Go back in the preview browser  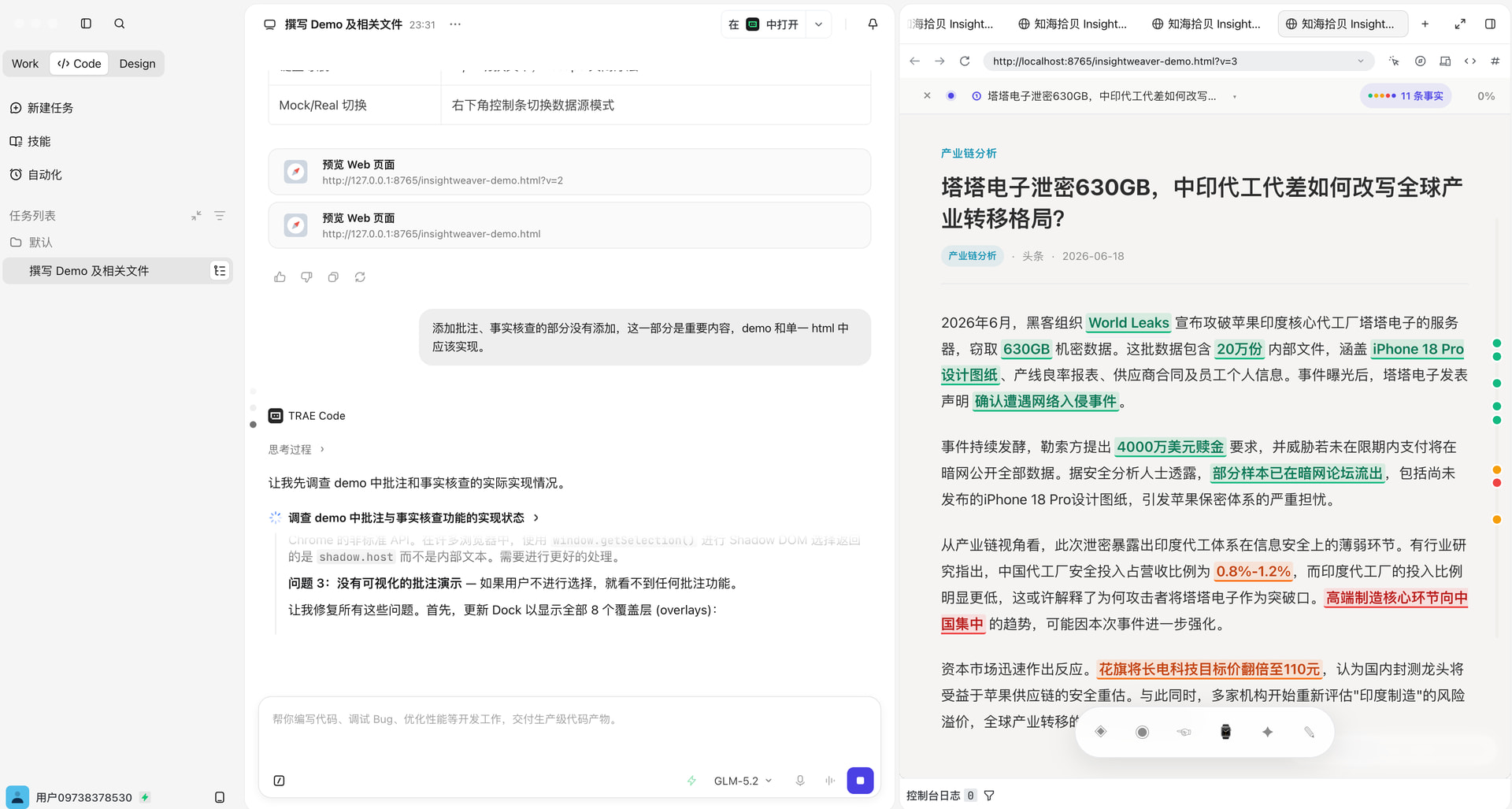914,61
